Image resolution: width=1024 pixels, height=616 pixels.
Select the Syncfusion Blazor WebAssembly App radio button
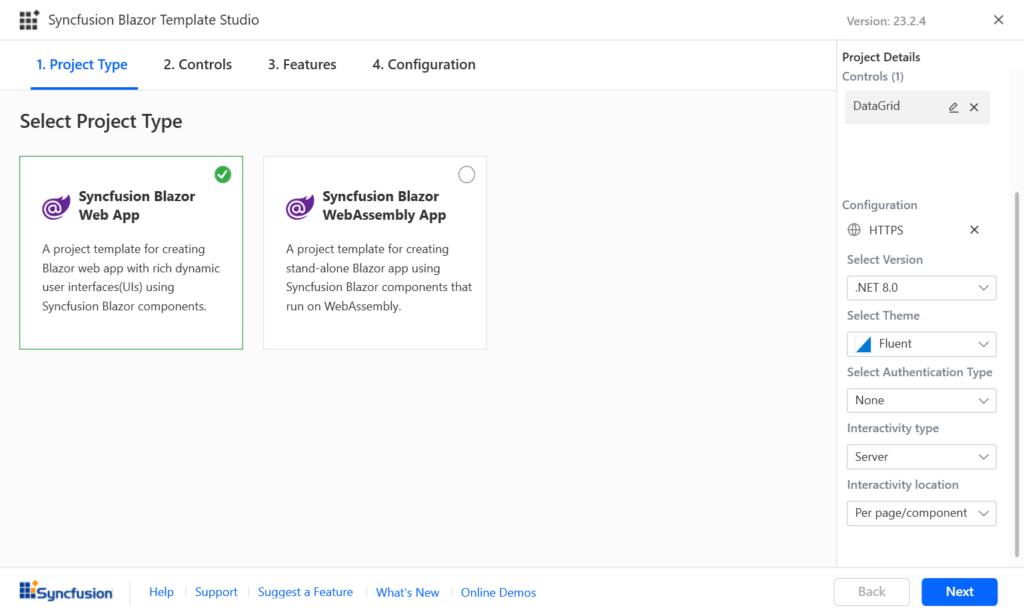point(466,174)
